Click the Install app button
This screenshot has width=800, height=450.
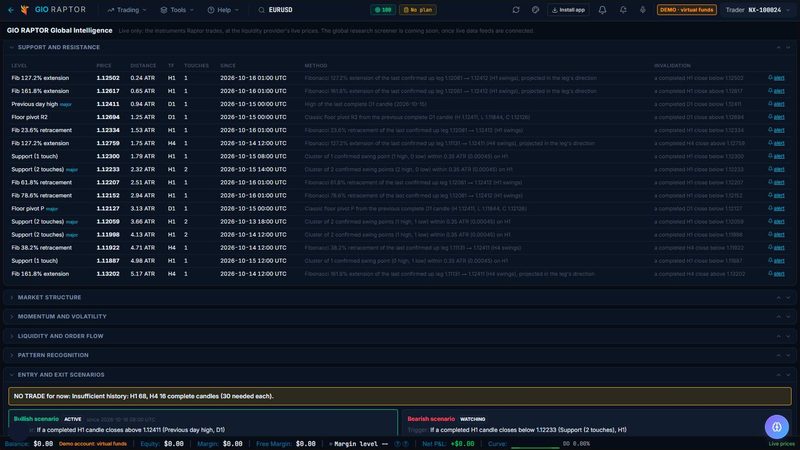tap(568, 10)
